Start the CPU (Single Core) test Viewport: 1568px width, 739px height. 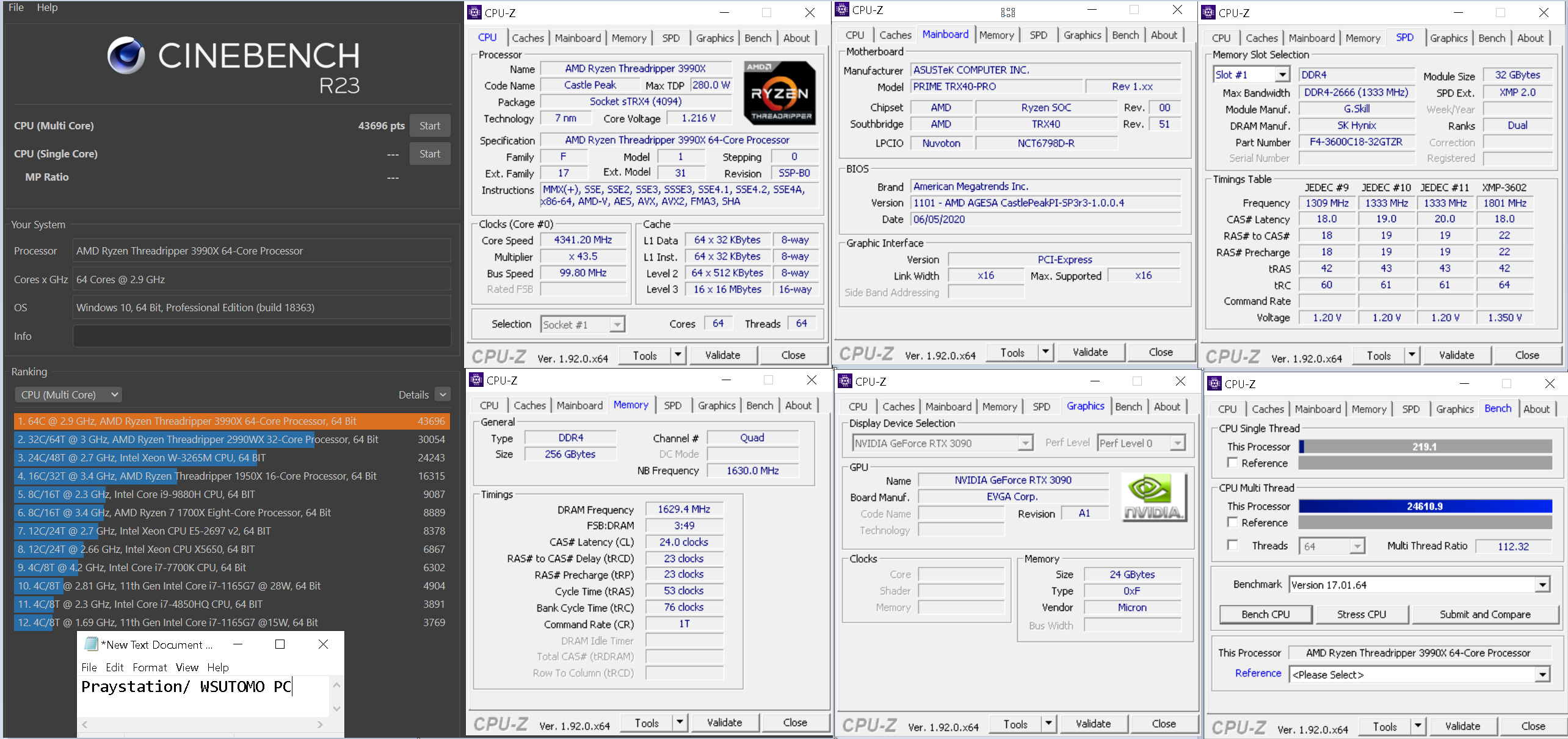(430, 154)
